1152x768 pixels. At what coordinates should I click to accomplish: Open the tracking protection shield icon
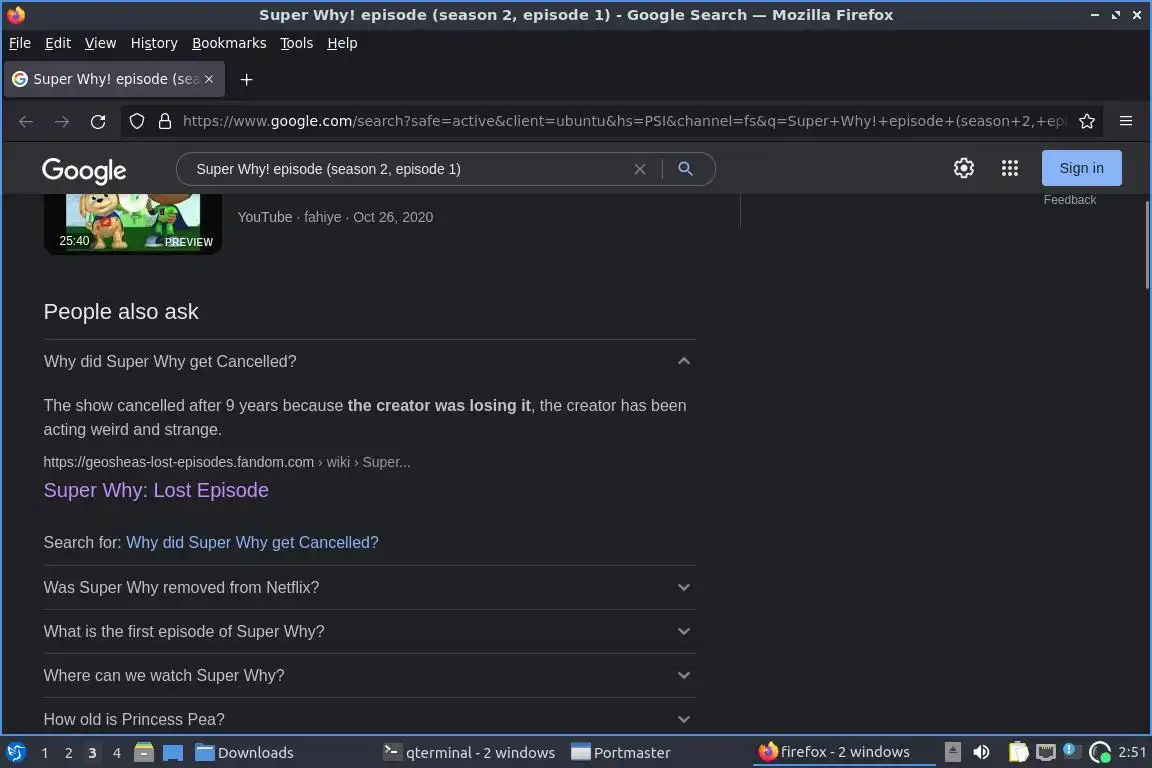pos(137,121)
